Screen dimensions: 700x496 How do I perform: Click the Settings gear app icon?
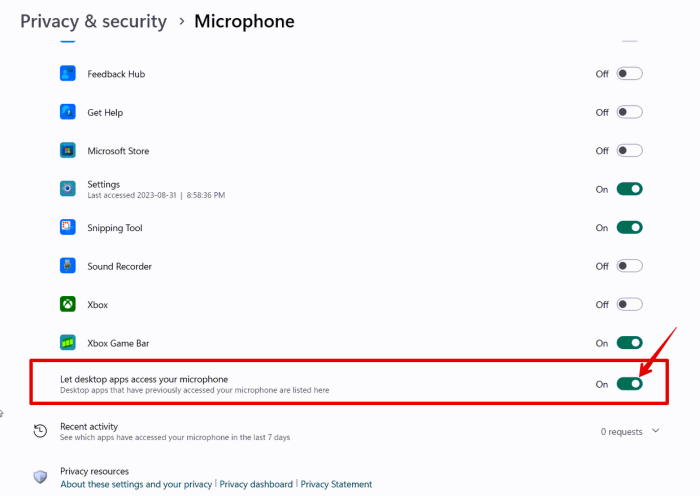coord(68,189)
